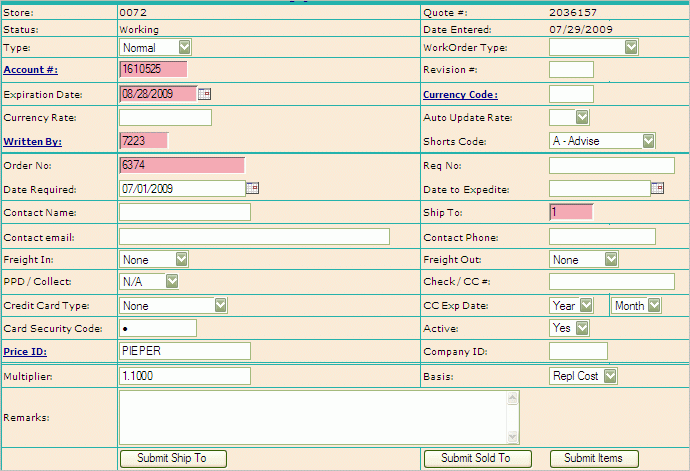This screenshot has width=690, height=471.
Task: Focus the Contact email input field
Action: coord(254,236)
